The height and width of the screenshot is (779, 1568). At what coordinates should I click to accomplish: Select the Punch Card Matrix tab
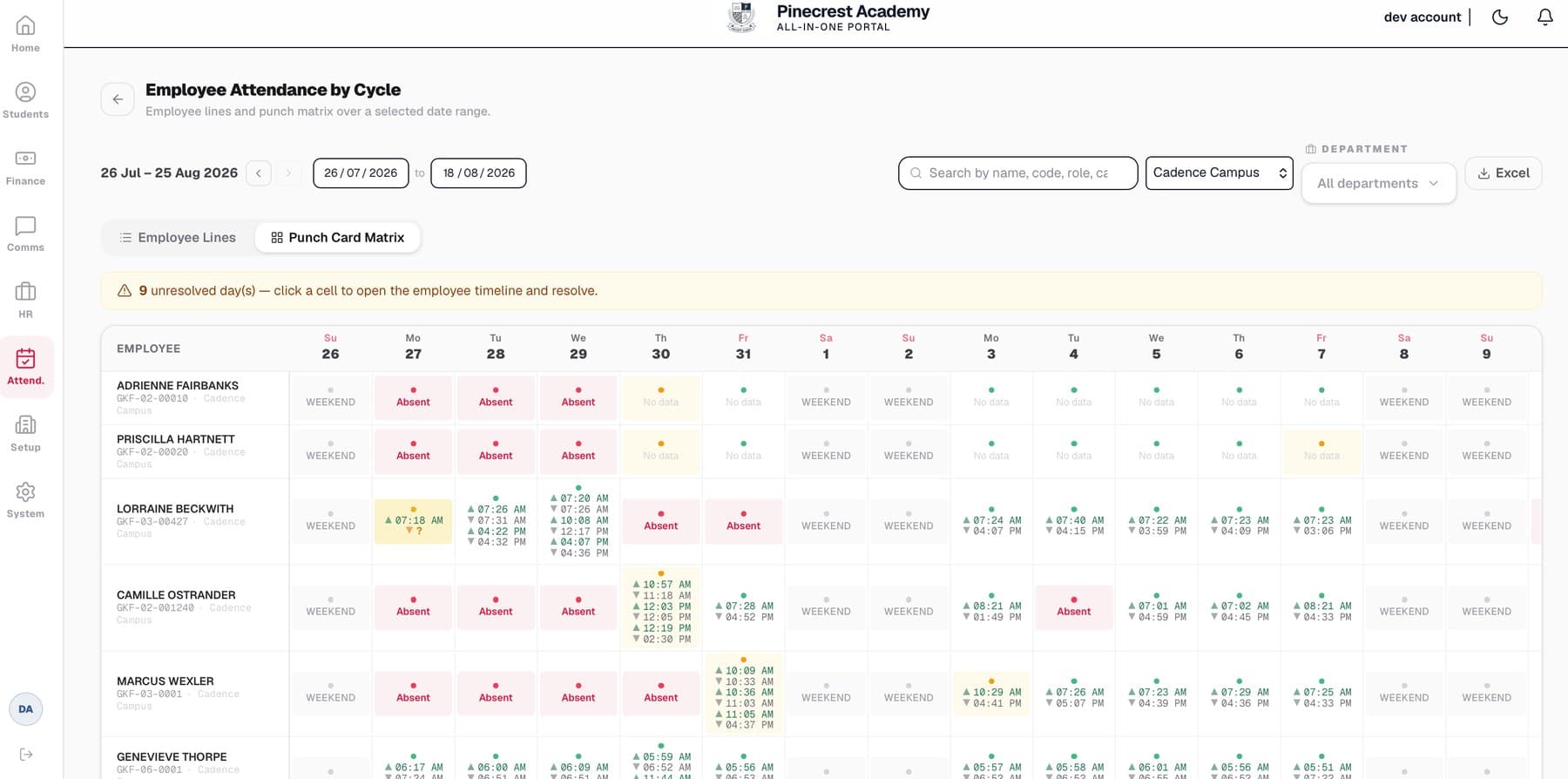[x=338, y=237]
